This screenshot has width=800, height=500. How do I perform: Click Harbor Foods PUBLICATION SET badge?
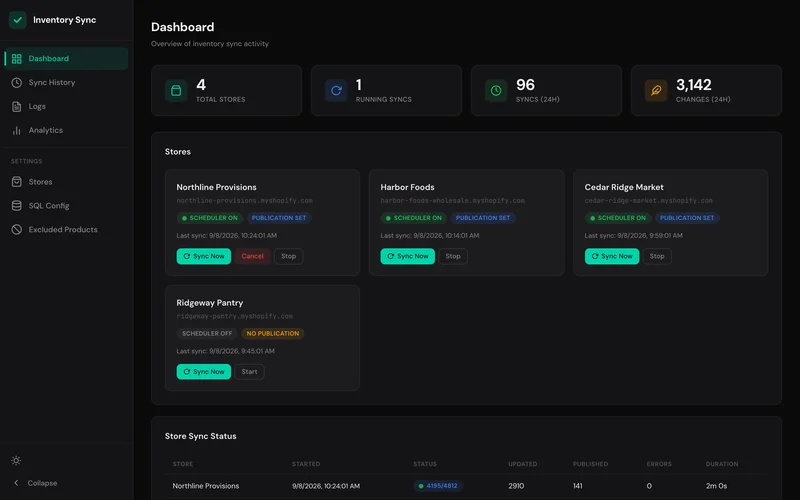483,218
